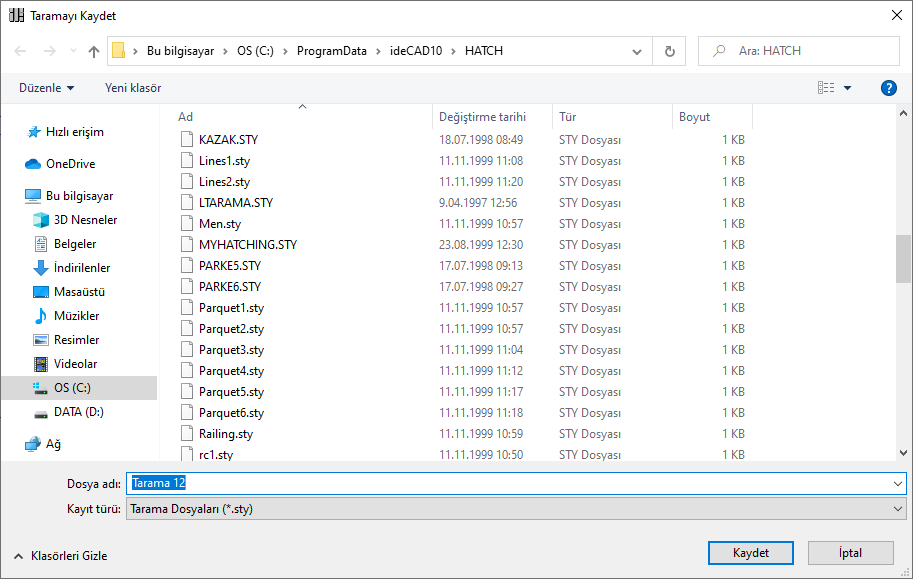Click the Forward navigation arrow
Viewport: 913px width, 579px height.
[x=50, y=51]
